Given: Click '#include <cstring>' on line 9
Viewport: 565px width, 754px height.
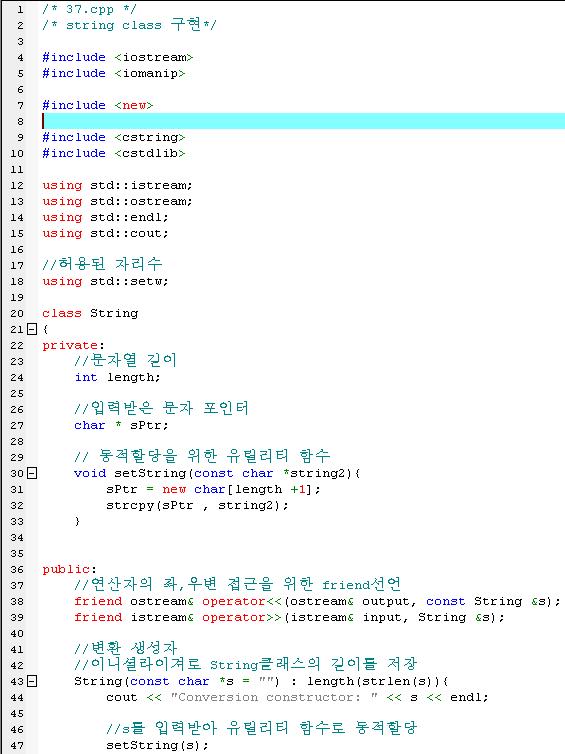Looking at the screenshot, I should pos(113,137).
